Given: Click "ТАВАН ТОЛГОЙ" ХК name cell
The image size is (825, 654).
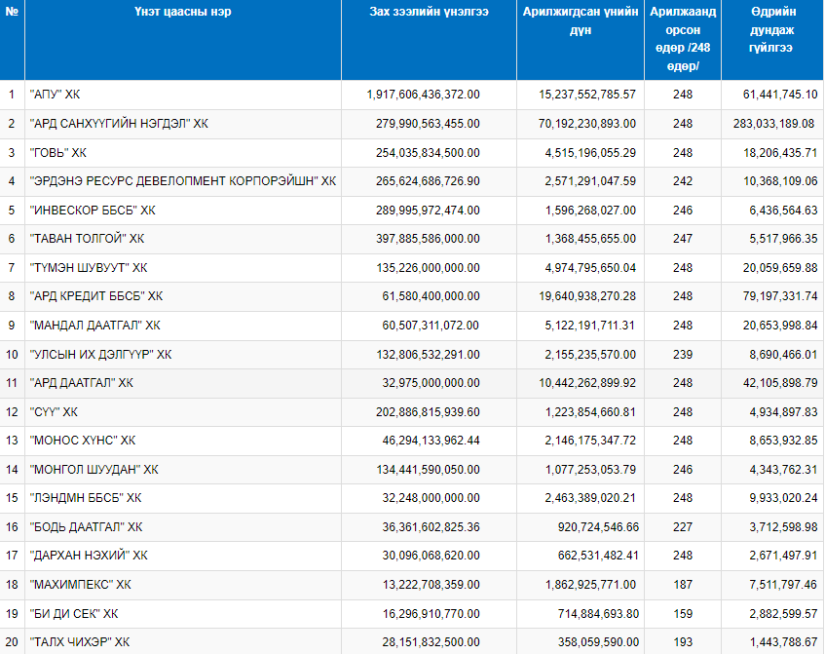Looking at the screenshot, I should (x=87, y=239).
